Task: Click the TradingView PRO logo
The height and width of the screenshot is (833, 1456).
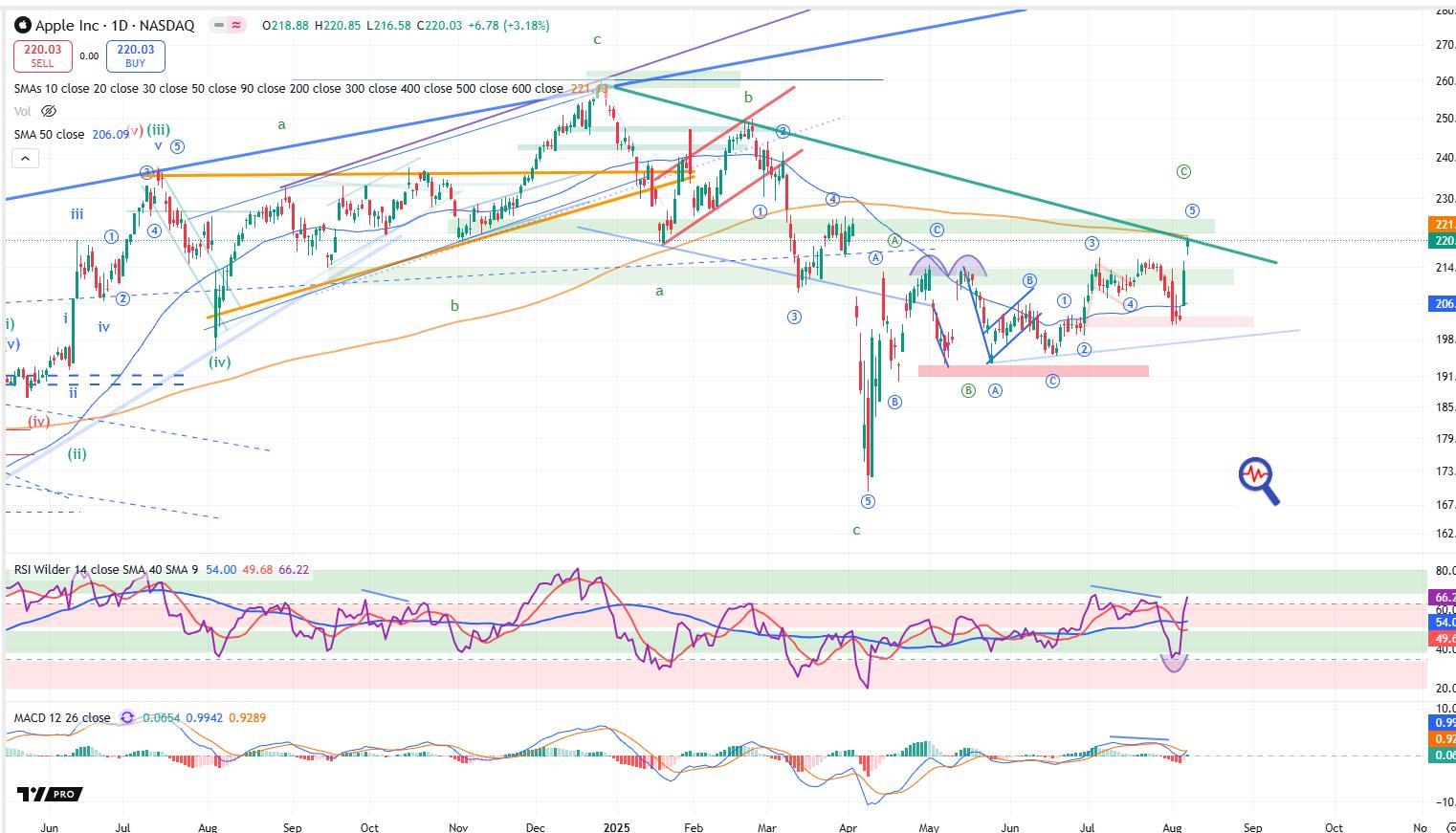Action: (49, 794)
